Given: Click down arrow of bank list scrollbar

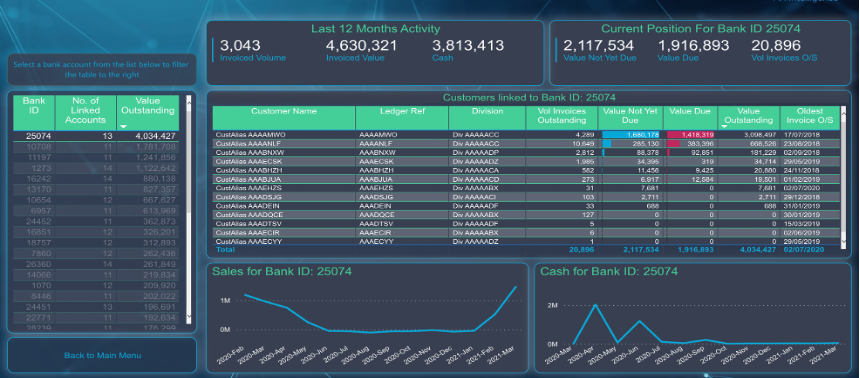Looking at the screenshot, I should click(x=189, y=316).
